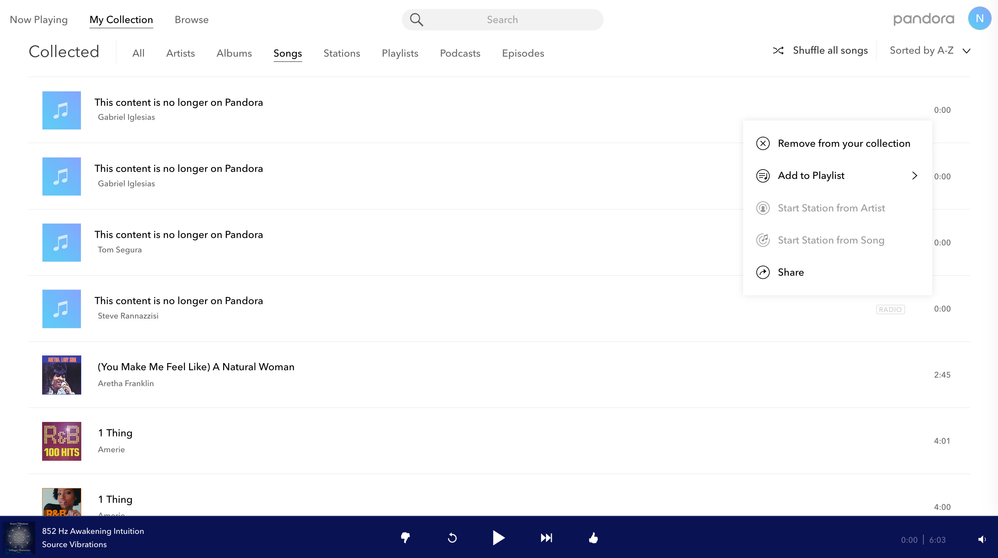This screenshot has height=558, width=998.
Task: Mute audio using the volume icon
Action: (981, 539)
